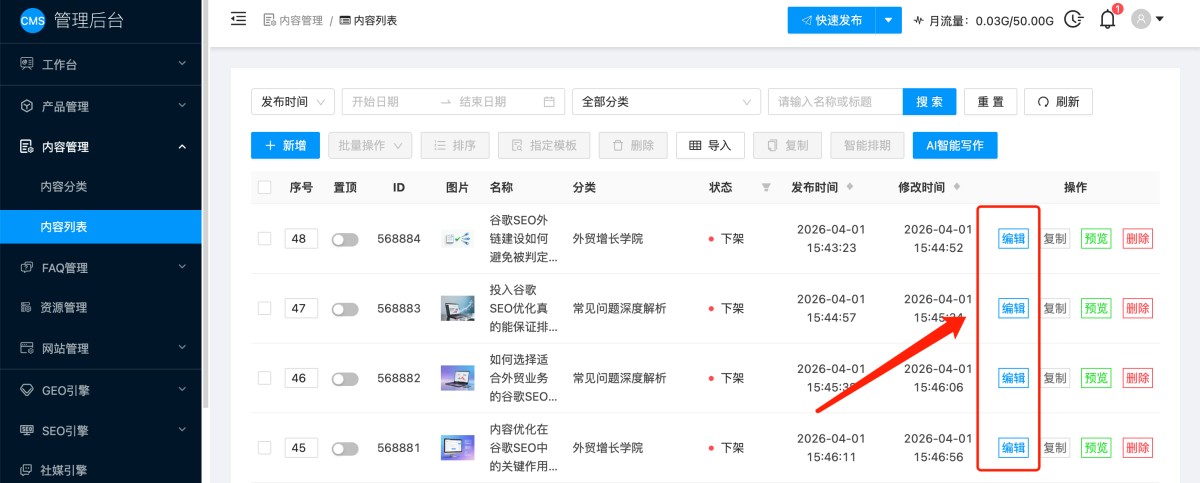Sort by 发布时间 column arrows
1200x483 pixels.
coord(850,187)
